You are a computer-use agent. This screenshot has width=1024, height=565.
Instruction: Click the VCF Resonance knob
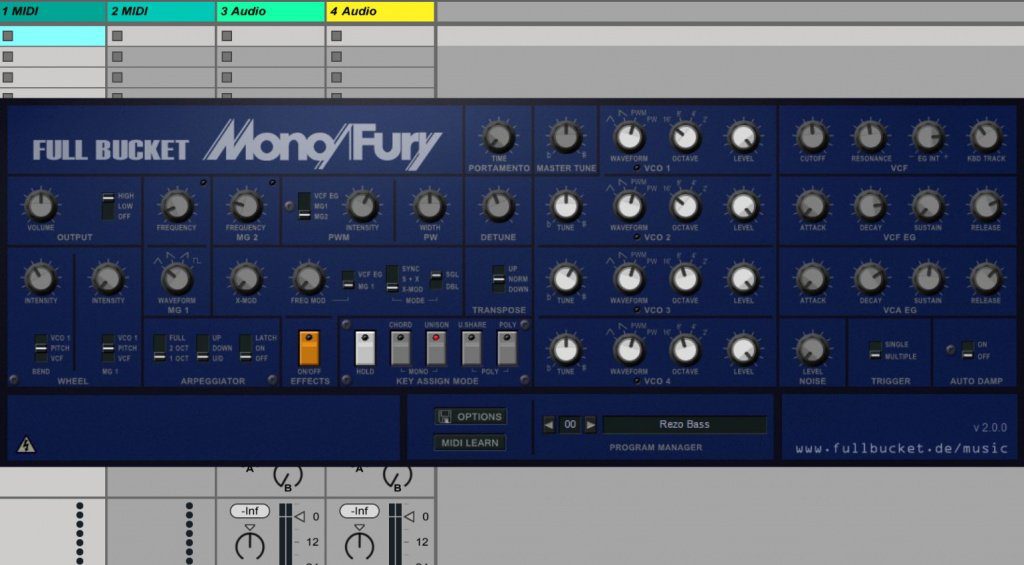870,137
